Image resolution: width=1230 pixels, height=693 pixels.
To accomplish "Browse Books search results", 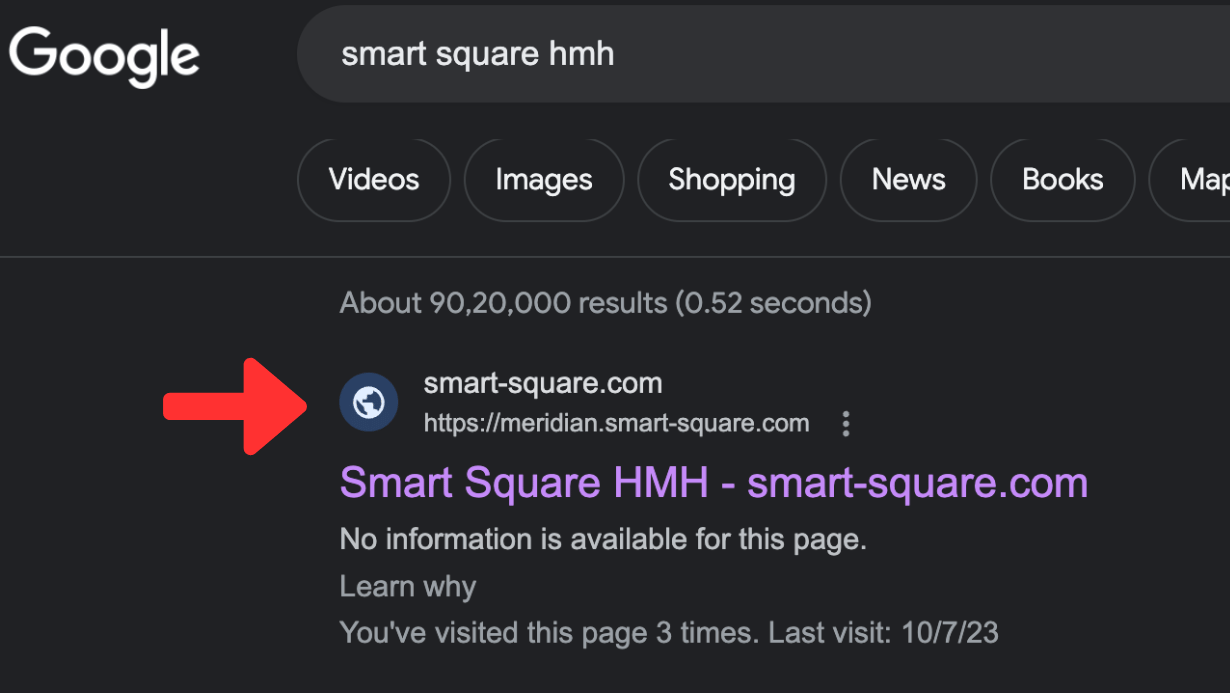I will click(1062, 180).
